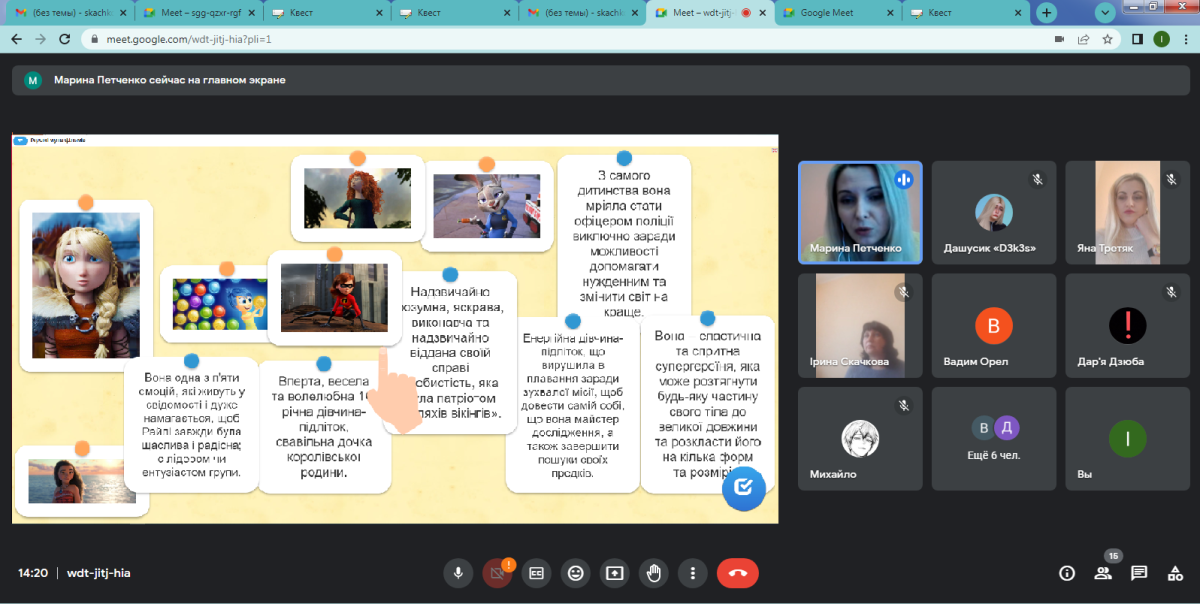Turn on the camera in call bar
Screen dimensions: 1200x604
tap(496, 573)
